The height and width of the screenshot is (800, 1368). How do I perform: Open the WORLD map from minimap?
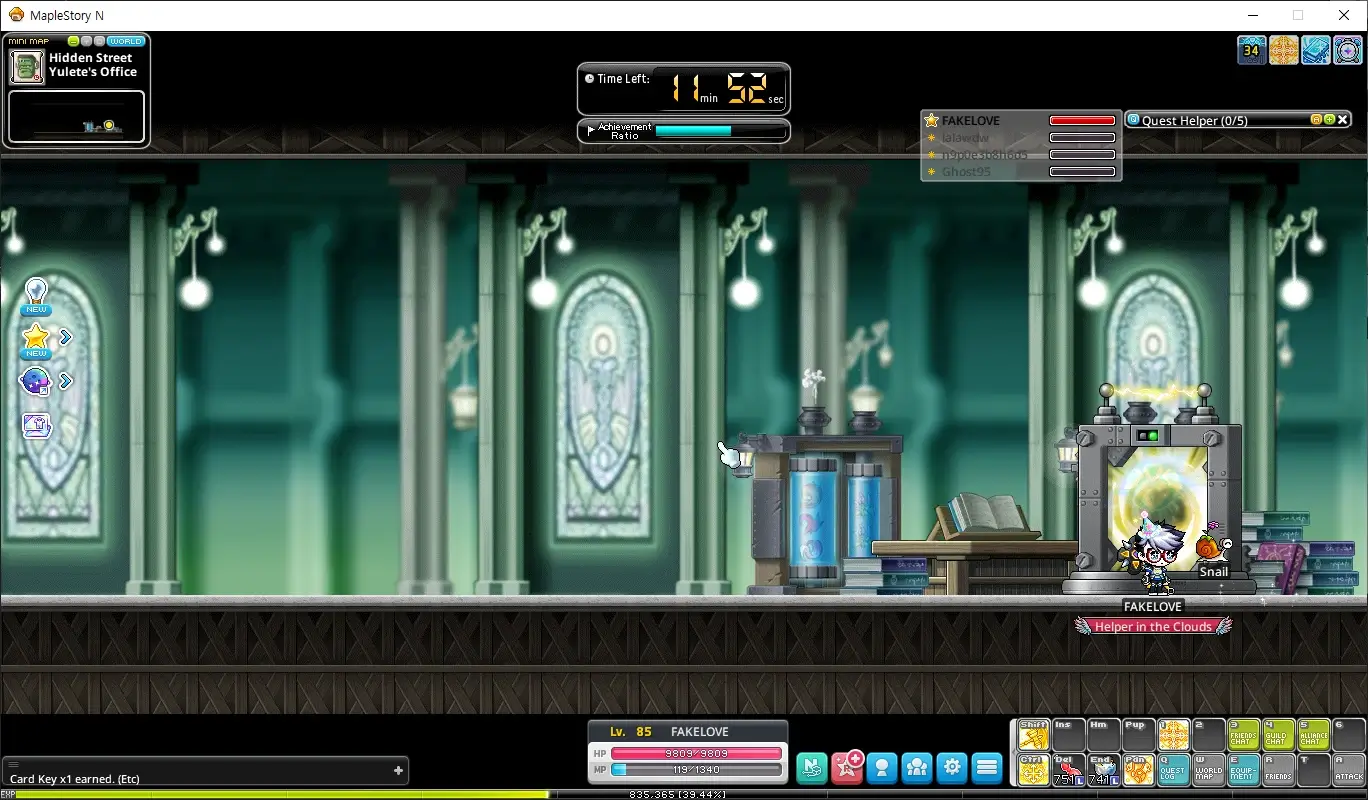coord(126,41)
